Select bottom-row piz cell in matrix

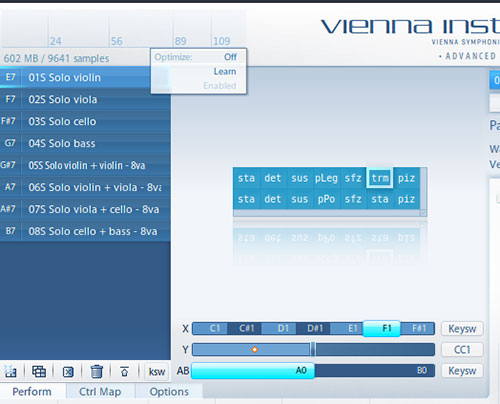click(406, 199)
